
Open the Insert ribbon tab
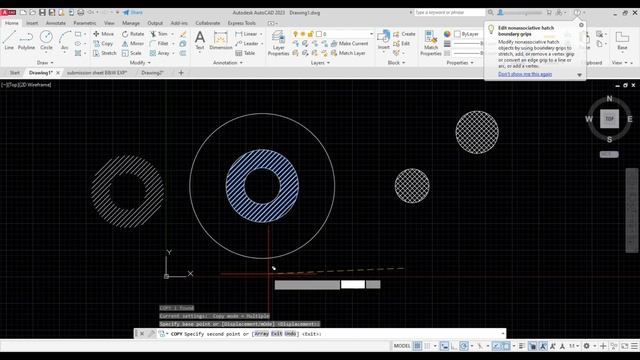point(32,23)
